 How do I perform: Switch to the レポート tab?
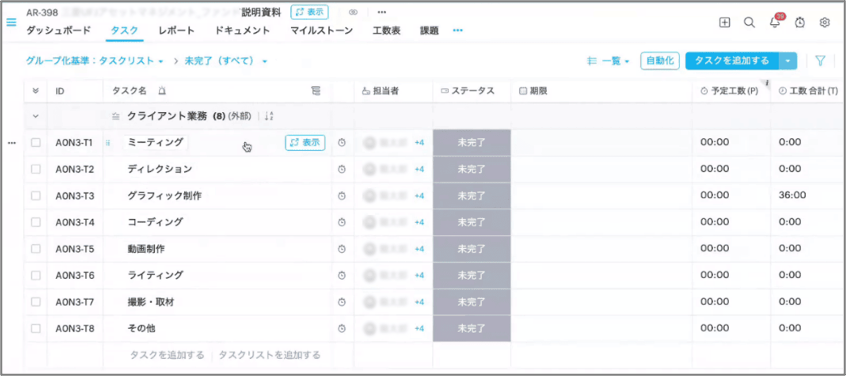click(x=176, y=31)
